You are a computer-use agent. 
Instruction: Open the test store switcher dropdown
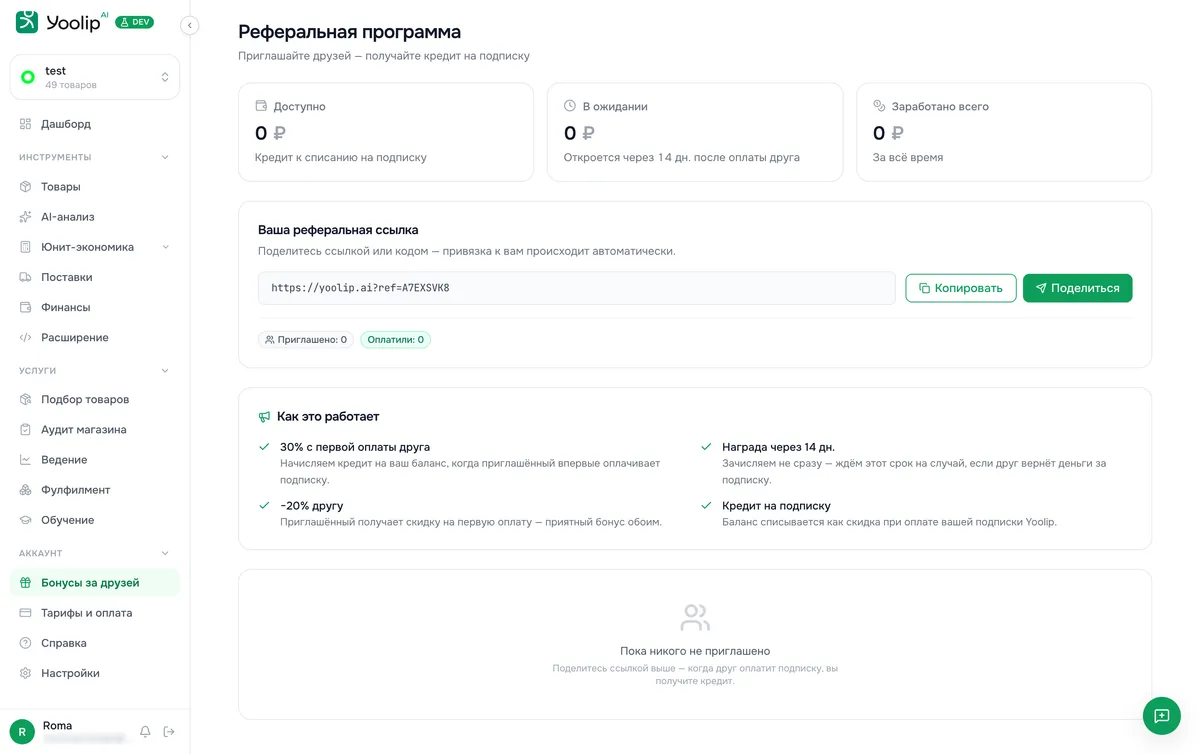[x=95, y=77]
